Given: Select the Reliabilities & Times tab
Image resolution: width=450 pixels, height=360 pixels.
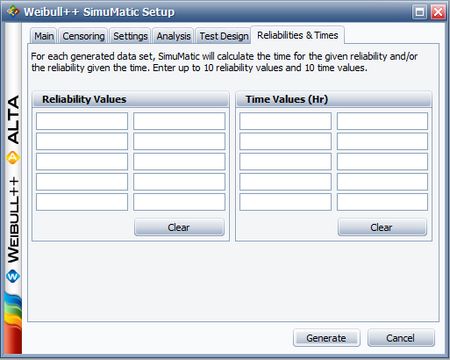Looking at the screenshot, I should [x=298, y=35].
